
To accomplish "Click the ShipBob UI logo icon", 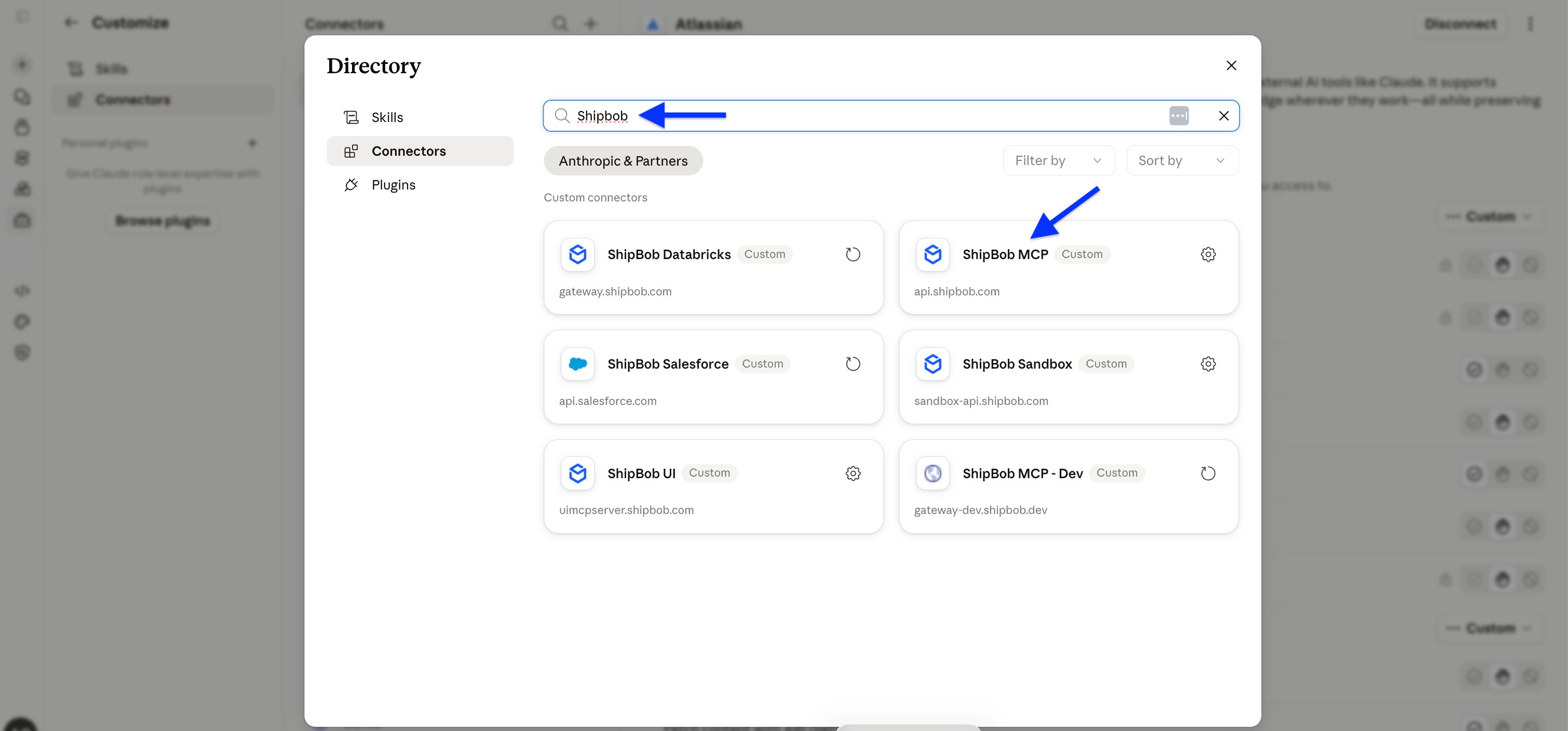I will click(577, 473).
